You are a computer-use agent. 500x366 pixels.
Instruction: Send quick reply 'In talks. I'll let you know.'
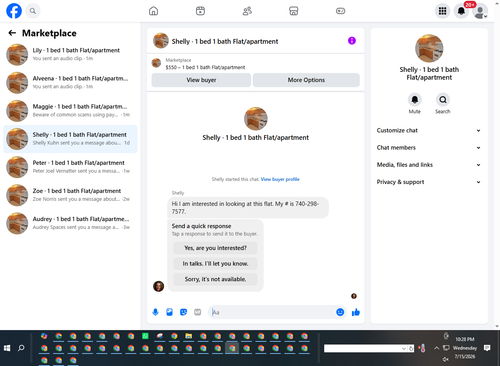click(215, 264)
